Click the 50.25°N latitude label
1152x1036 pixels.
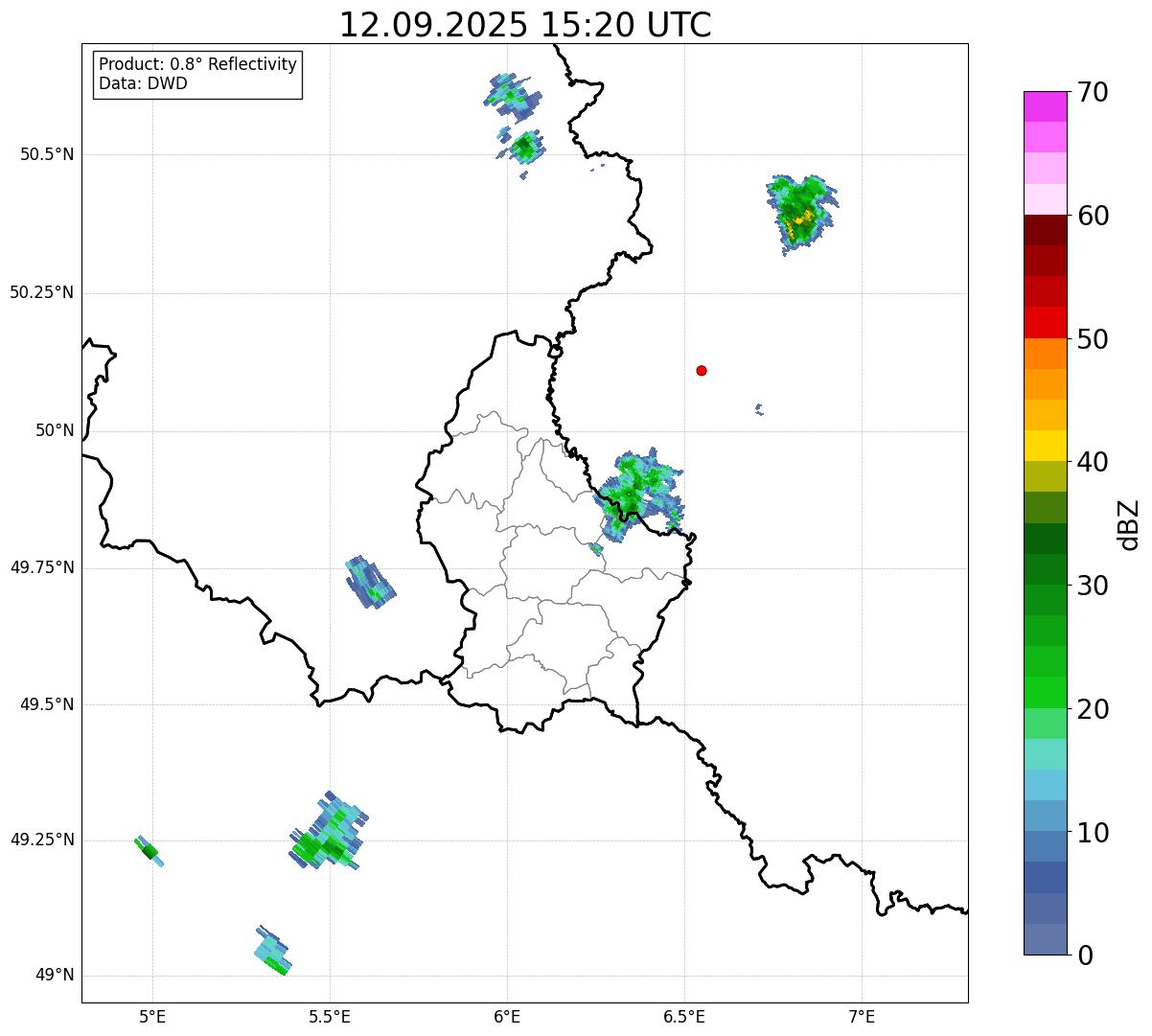point(41,292)
